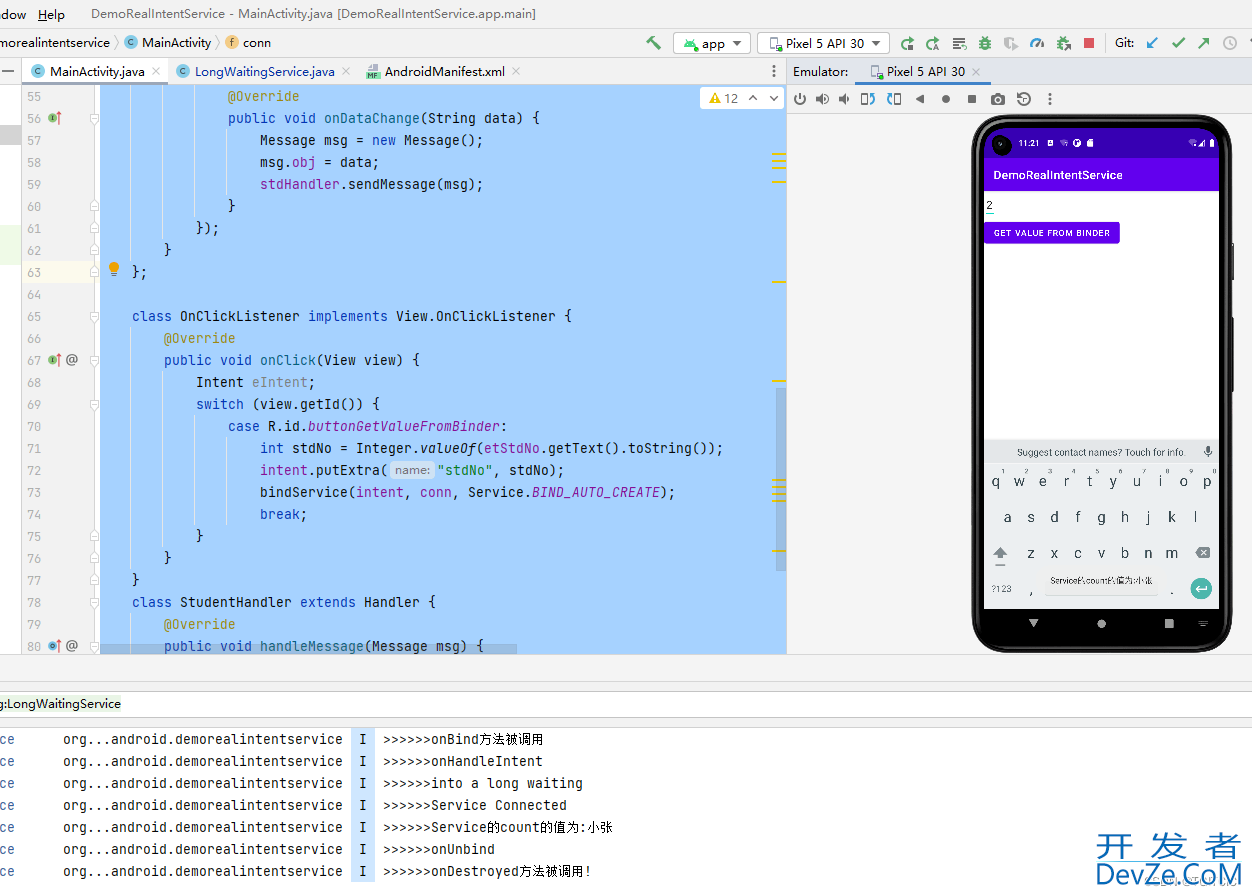The image size is (1252, 896).
Task: Click MainActivity breadcrumb in navigation bar
Action: [x=168, y=42]
